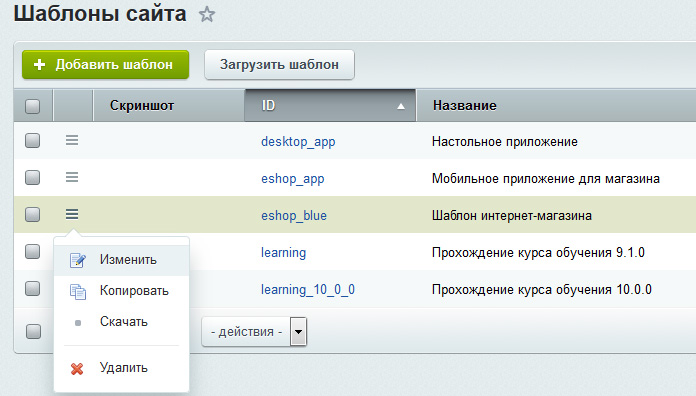
Task: Open the eshop_app template link
Action: pos(293,179)
